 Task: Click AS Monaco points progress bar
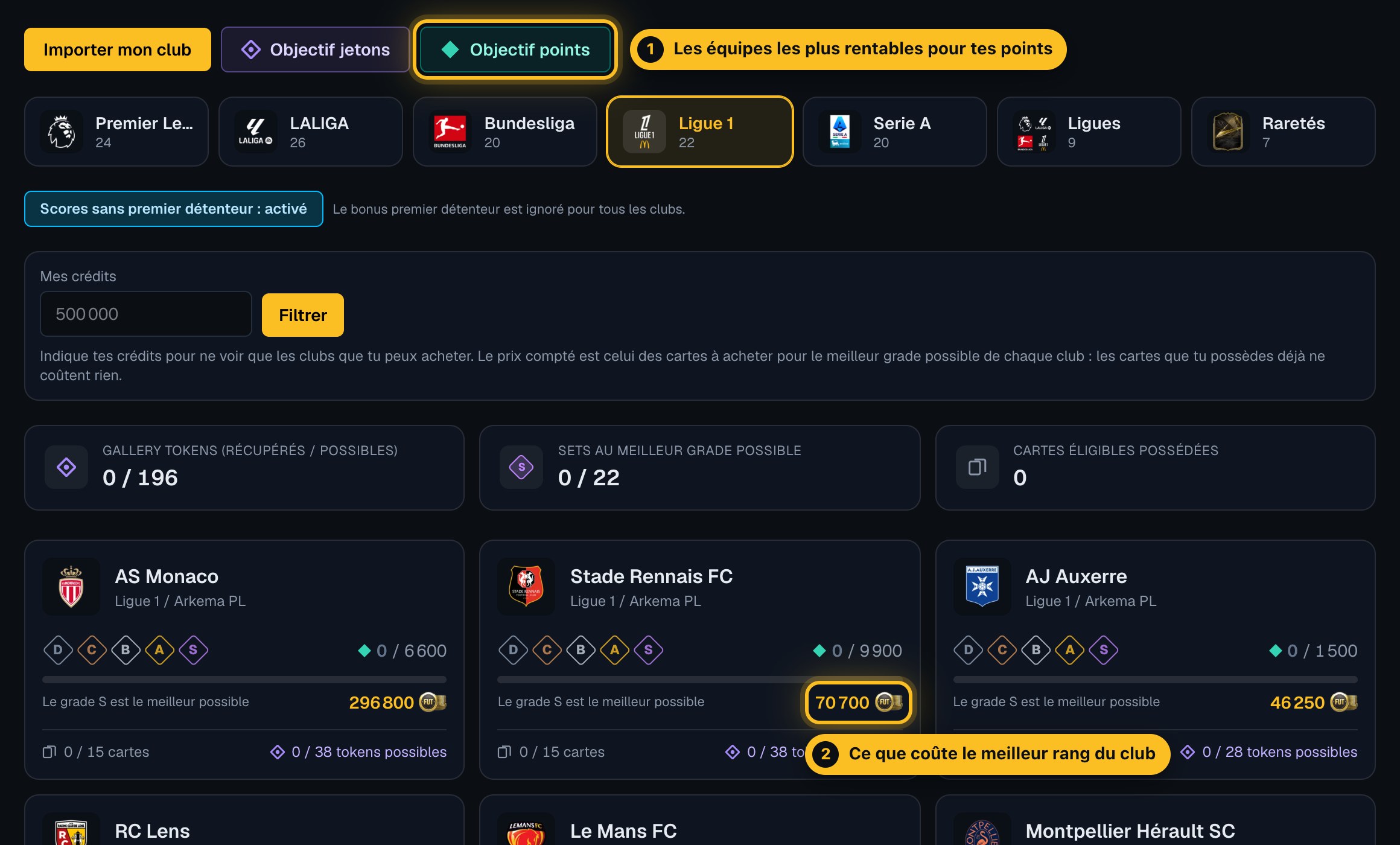[244, 680]
